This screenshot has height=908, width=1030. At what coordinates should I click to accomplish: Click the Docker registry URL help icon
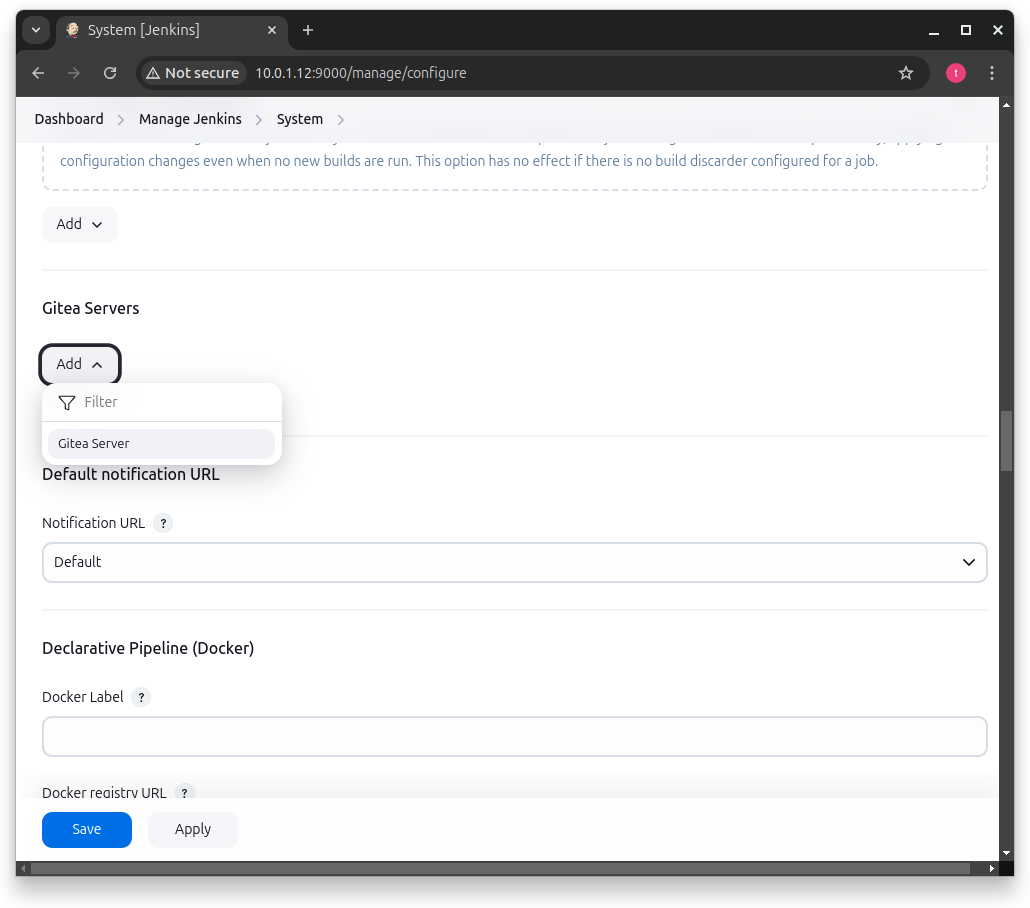tap(184, 792)
